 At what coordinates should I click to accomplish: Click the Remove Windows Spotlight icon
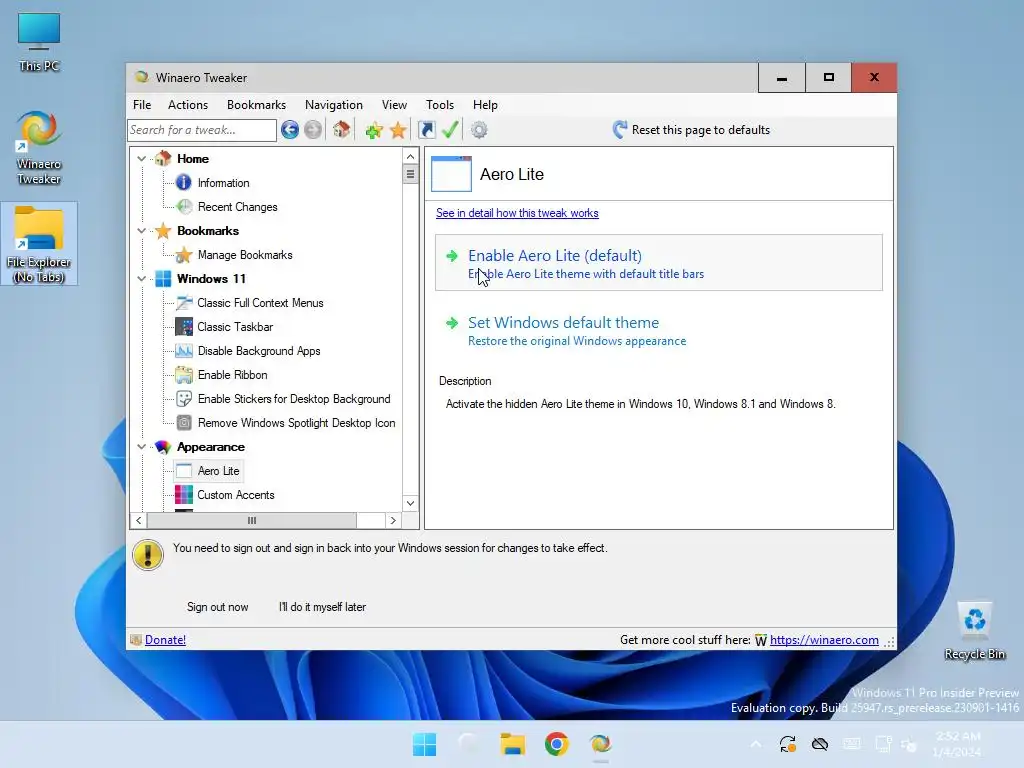tap(184, 423)
